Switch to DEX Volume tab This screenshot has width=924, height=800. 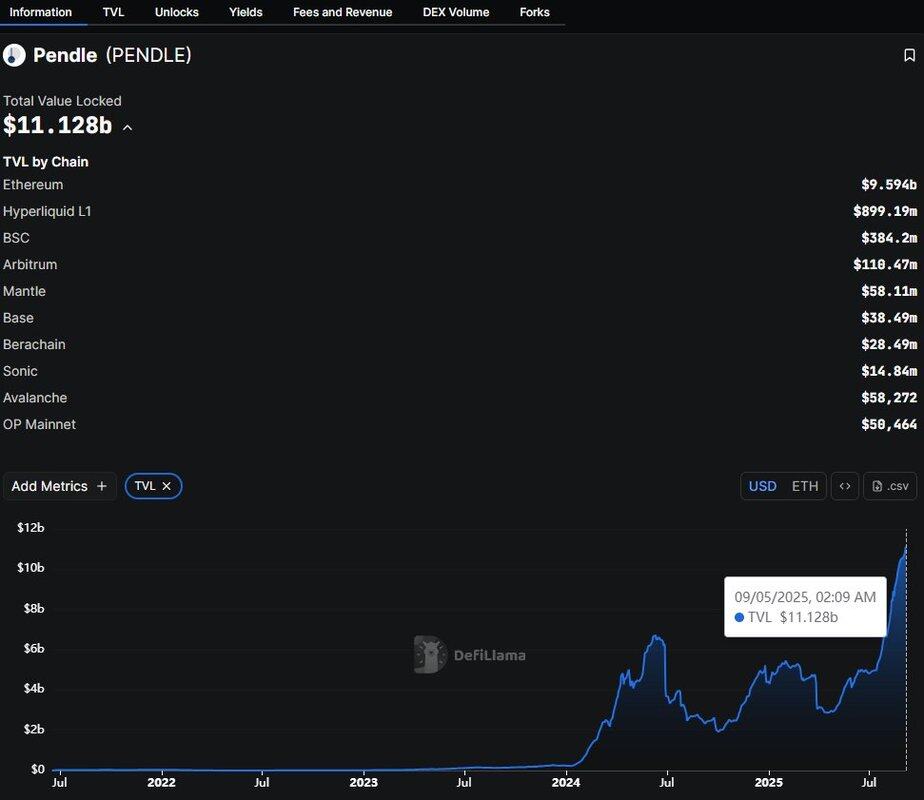[456, 12]
